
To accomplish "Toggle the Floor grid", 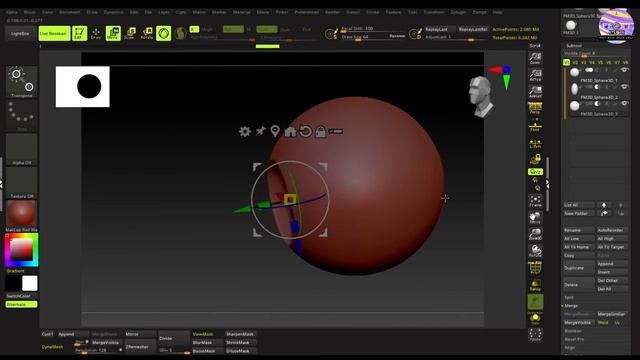I will tap(535, 126).
